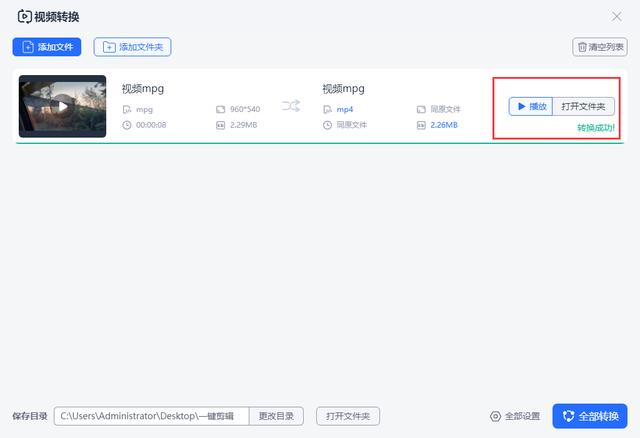640x438 pixels.
Task: Click the convert arrows icon between files
Action: click(x=291, y=106)
